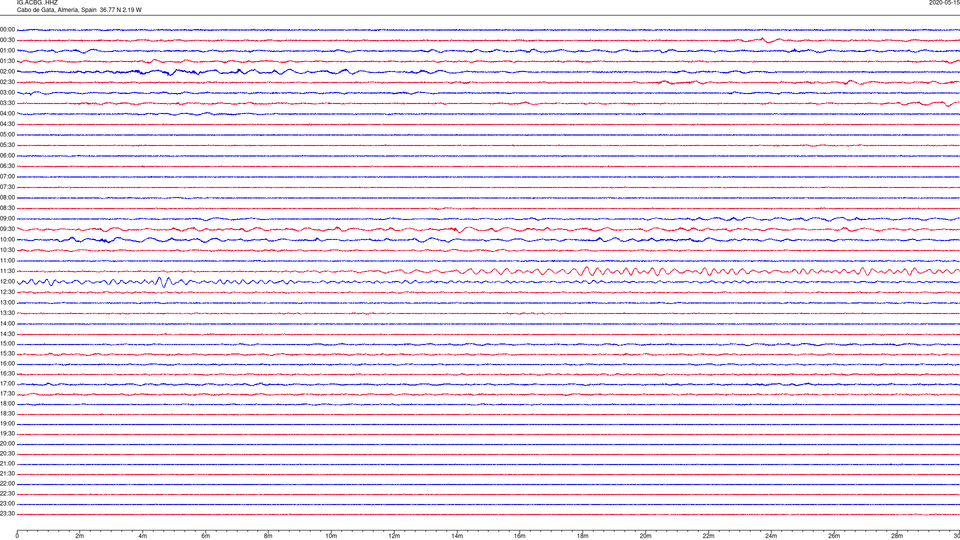The height and width of the screenshot is (540, 960).
Task: Click the 10:30 time label
Action: [7, 250]
